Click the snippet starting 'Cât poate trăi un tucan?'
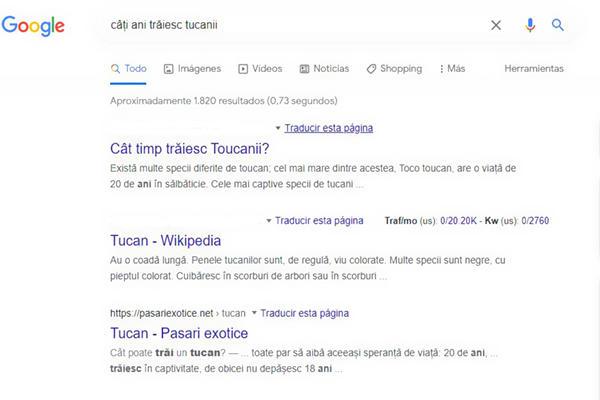This screenshot has width=600, height=400. [x=304, y=361]
